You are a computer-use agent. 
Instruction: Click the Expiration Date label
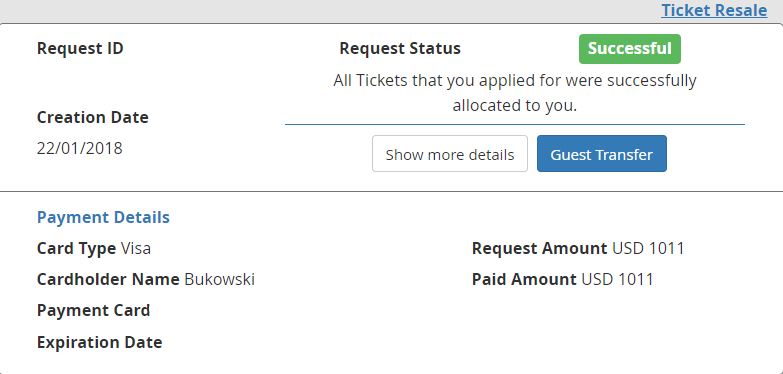99,343
